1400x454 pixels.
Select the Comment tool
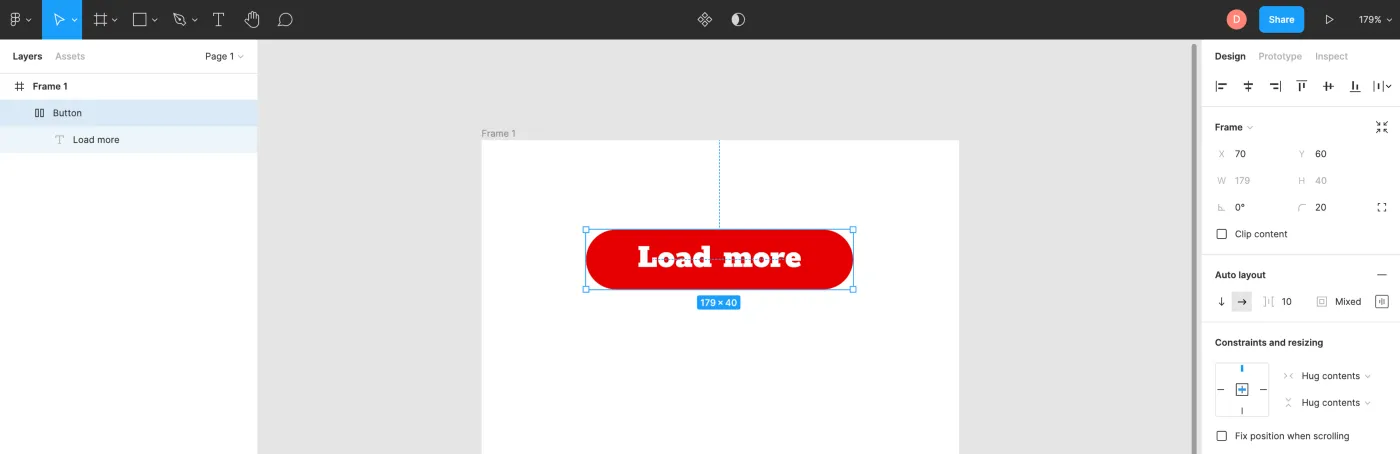pos(285,19)
